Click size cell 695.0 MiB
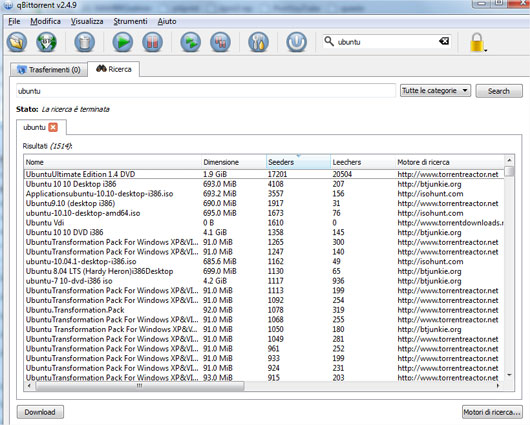530x425 pixels. point(219,213)
